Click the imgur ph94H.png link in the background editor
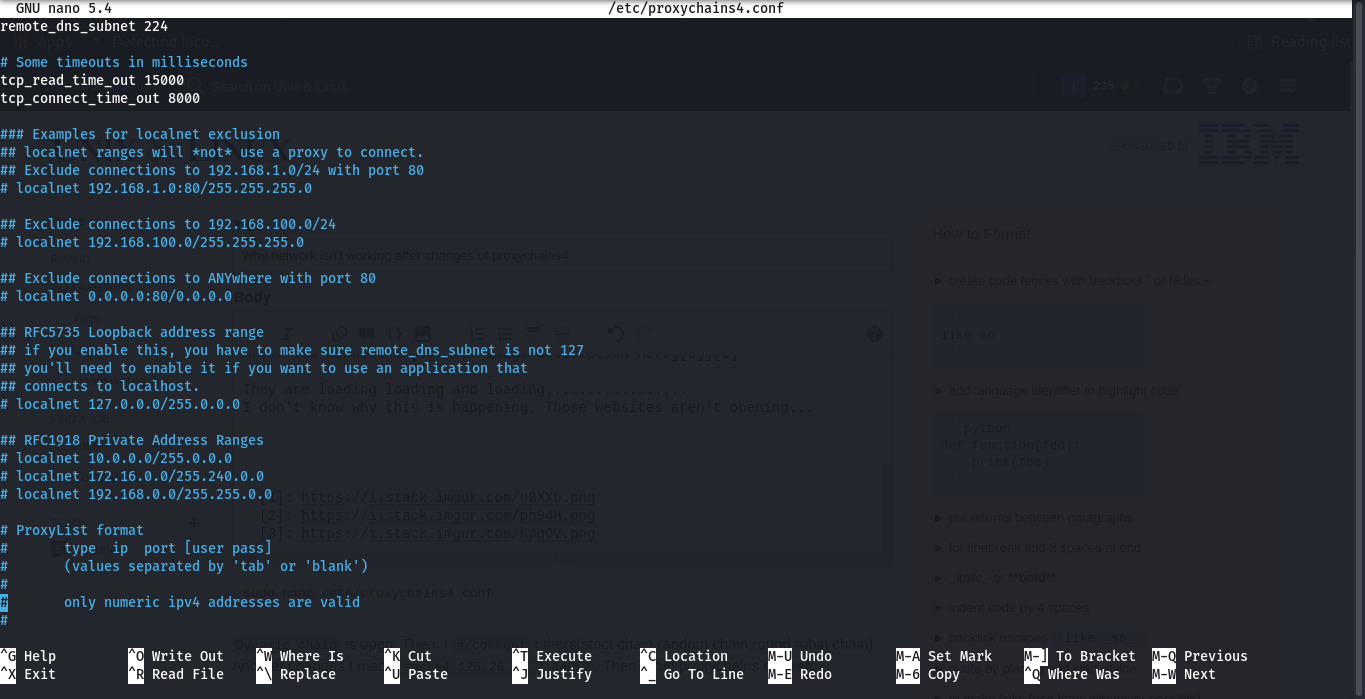The width and height of the screenshot is (1365, 699). coord(448,515)
